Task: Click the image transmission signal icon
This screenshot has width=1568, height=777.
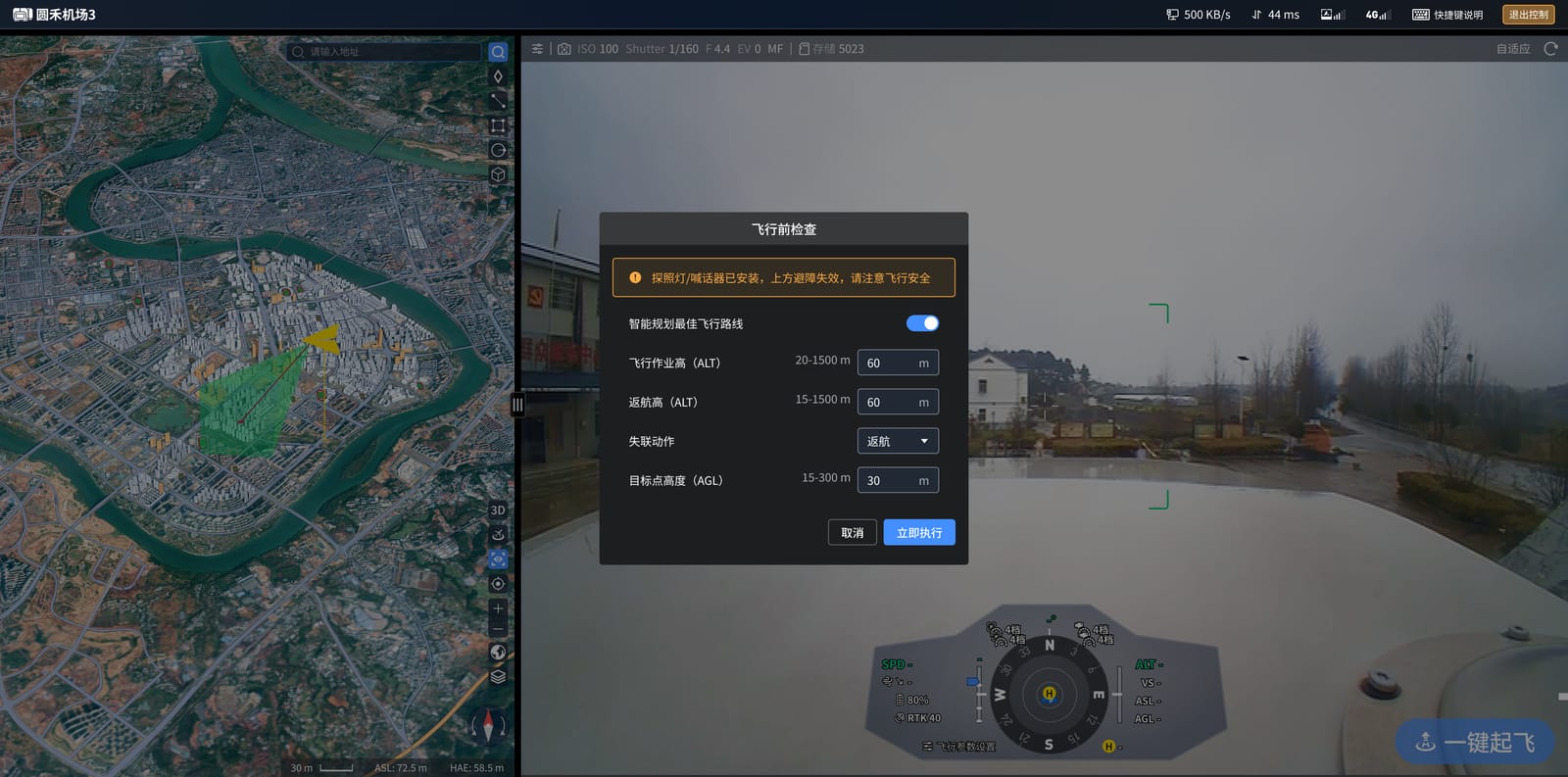Action: click(x=1332, y=15)
